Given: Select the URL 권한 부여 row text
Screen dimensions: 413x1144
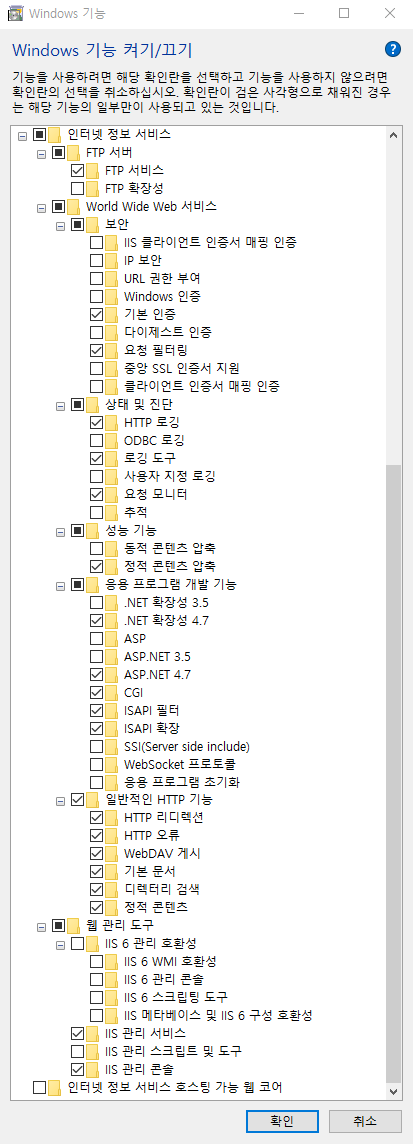Looking at the screenshot, I should (x=162, y=278).
